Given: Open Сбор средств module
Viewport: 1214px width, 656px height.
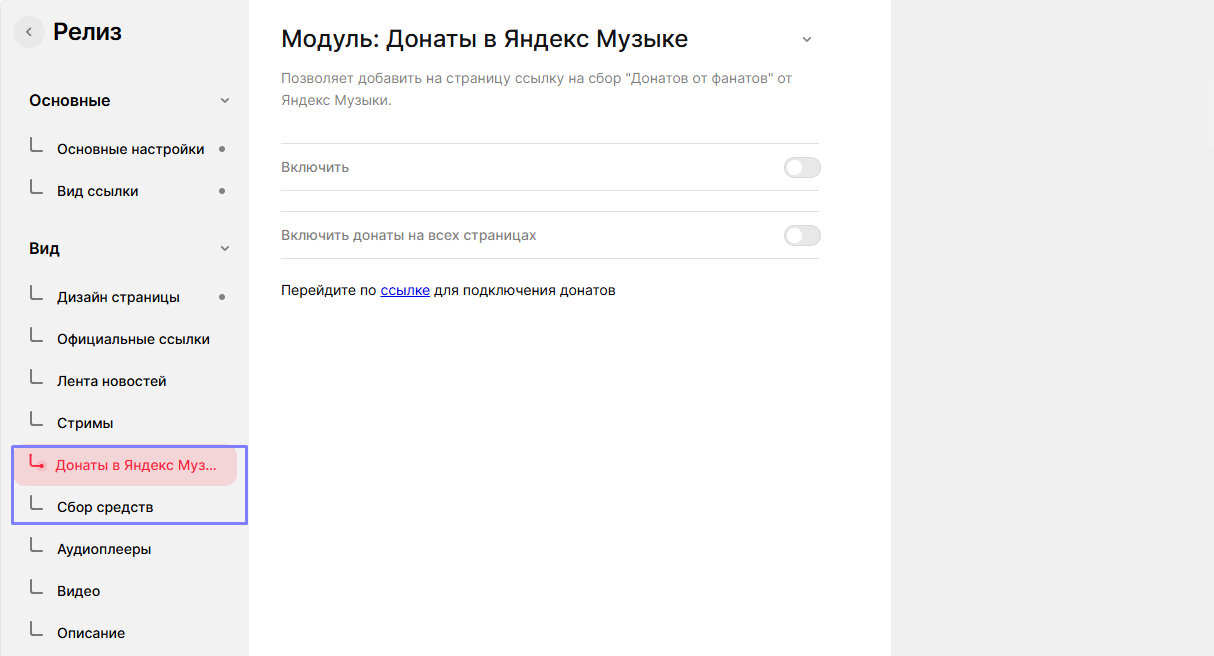Looking at the screenshot, I should 105,508.
